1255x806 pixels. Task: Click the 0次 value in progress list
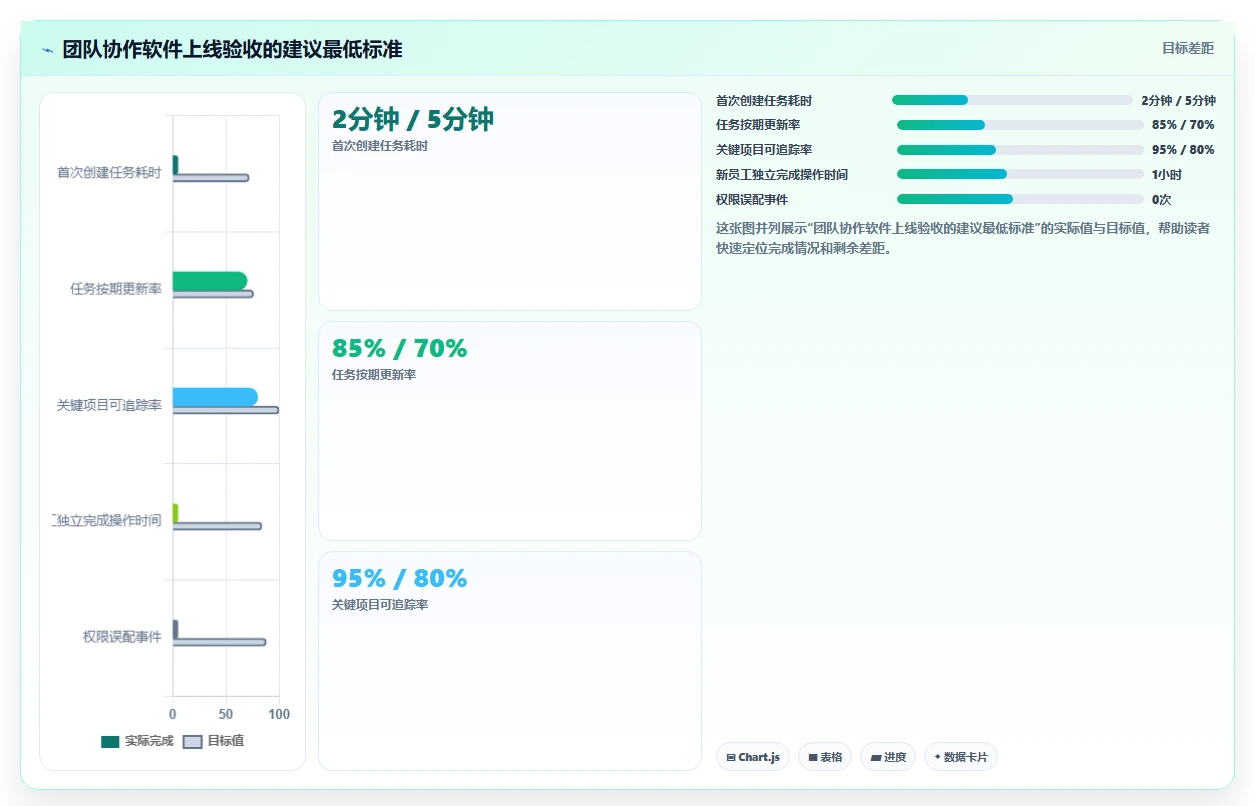(x=1162, y=200)
